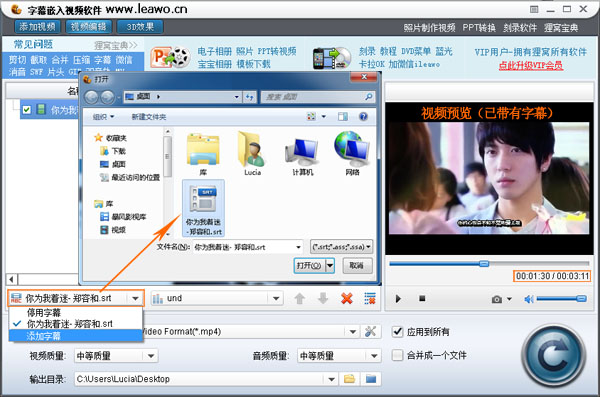Image resolution: width=600 pixels, height=397 pixels.
Task: Open the Lucia user folder
Action: coord(253,154)
